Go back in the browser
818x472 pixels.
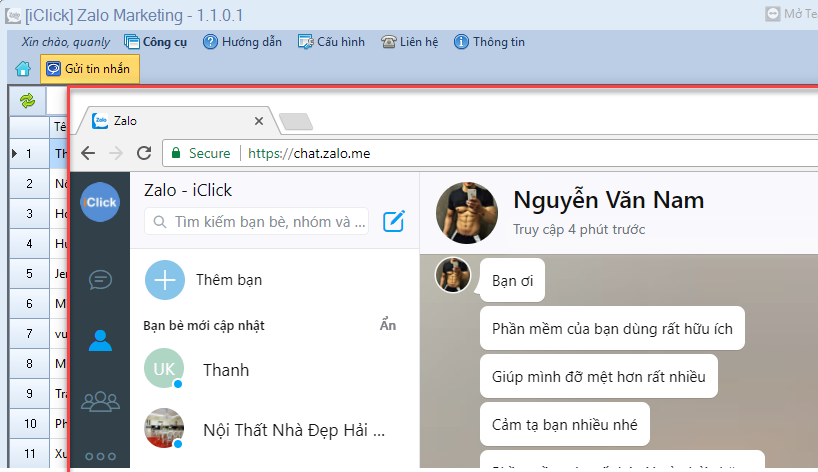pos(88,153)
